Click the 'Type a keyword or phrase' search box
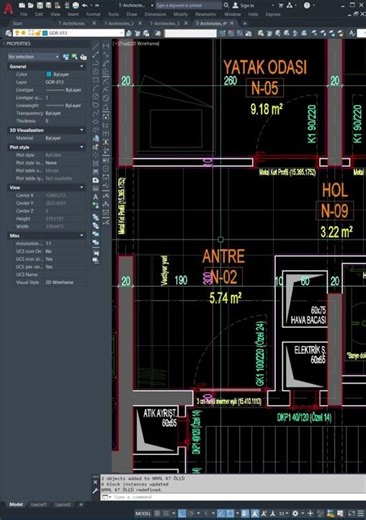The image size is (366, 520). 188,5
